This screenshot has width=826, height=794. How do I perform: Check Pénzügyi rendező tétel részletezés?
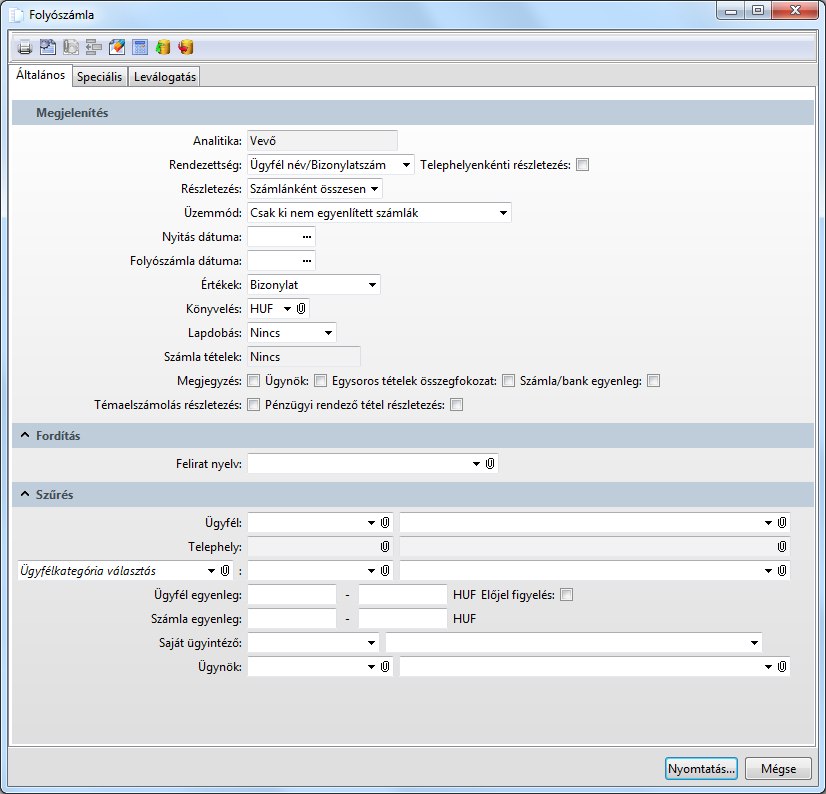tap(457, 405)
